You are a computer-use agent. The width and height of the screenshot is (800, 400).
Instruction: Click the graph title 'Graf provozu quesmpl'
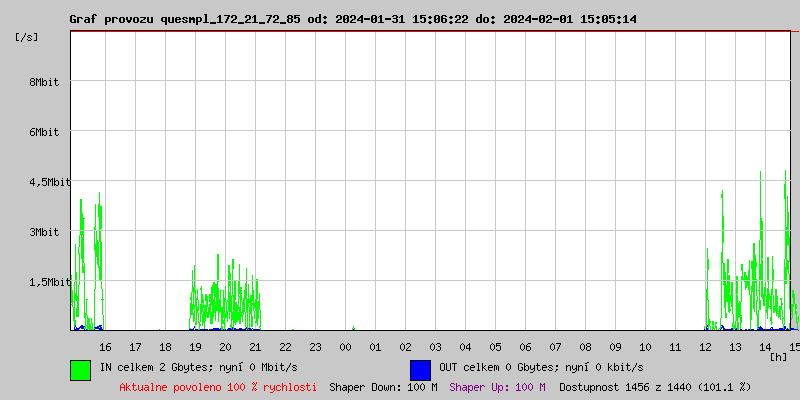click(352, 19)
